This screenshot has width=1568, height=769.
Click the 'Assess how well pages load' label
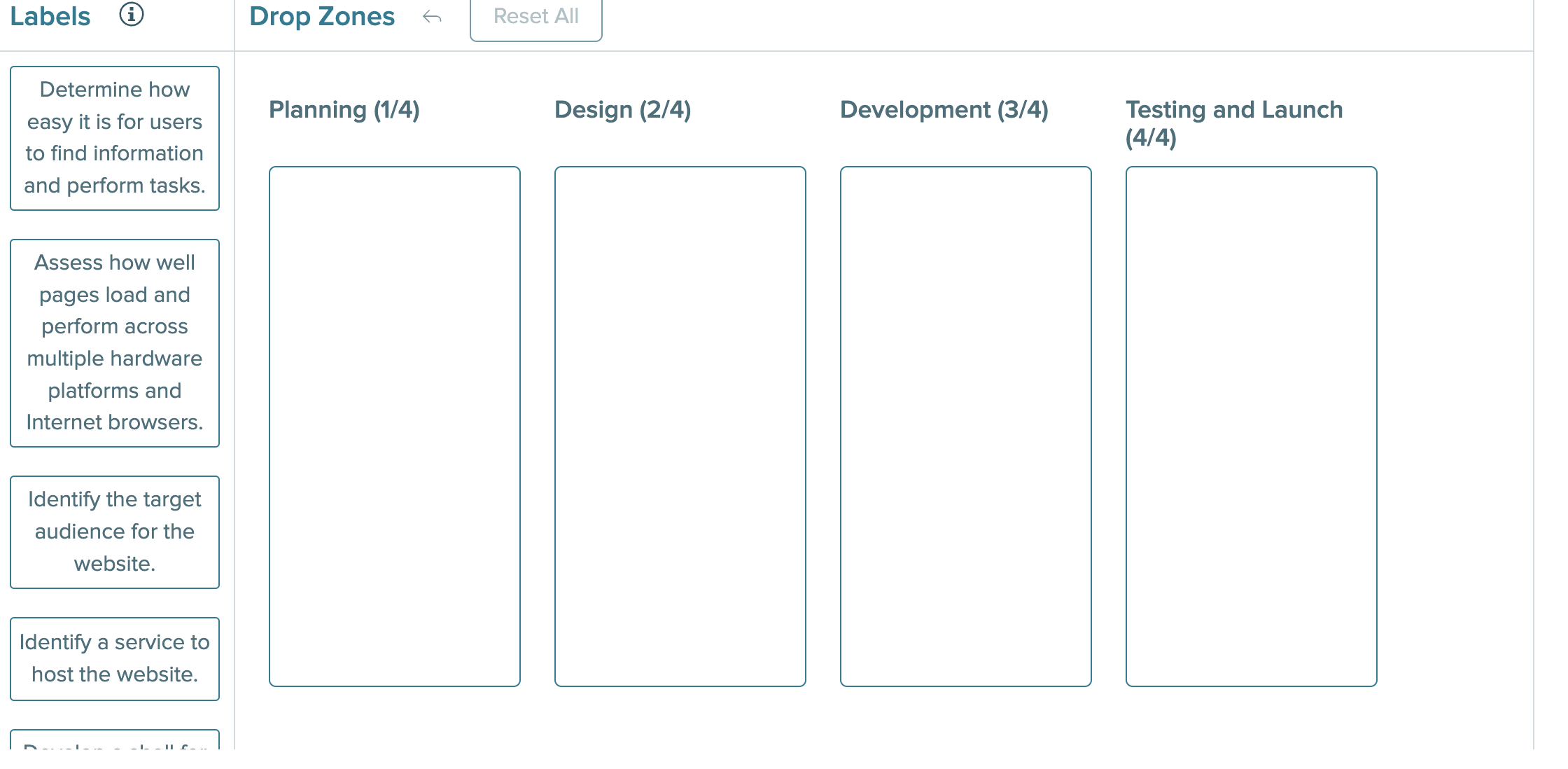click(x=115, y=342)
